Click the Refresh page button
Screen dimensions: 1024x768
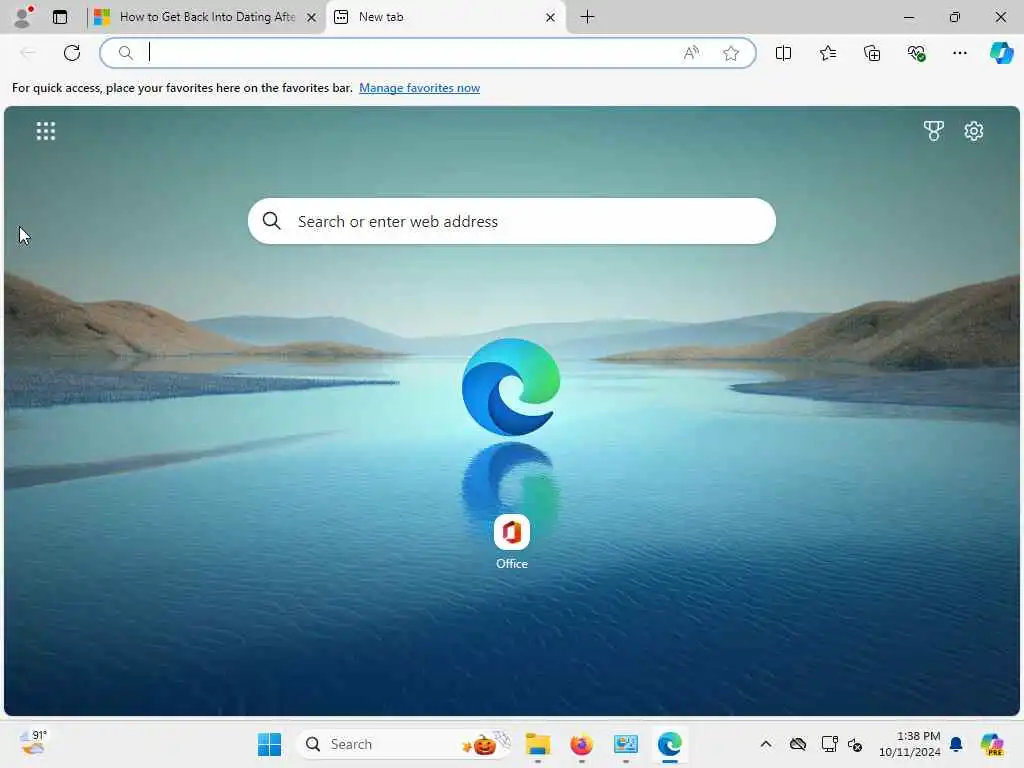(72, 53)
